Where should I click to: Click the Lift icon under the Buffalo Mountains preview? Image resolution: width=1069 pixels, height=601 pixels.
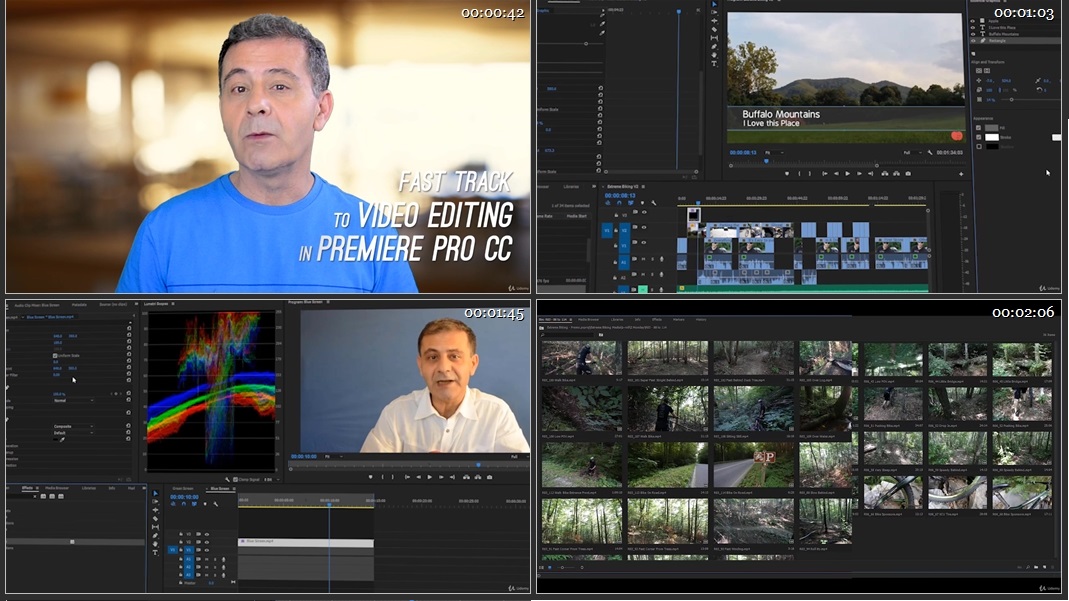pos(885,174)
